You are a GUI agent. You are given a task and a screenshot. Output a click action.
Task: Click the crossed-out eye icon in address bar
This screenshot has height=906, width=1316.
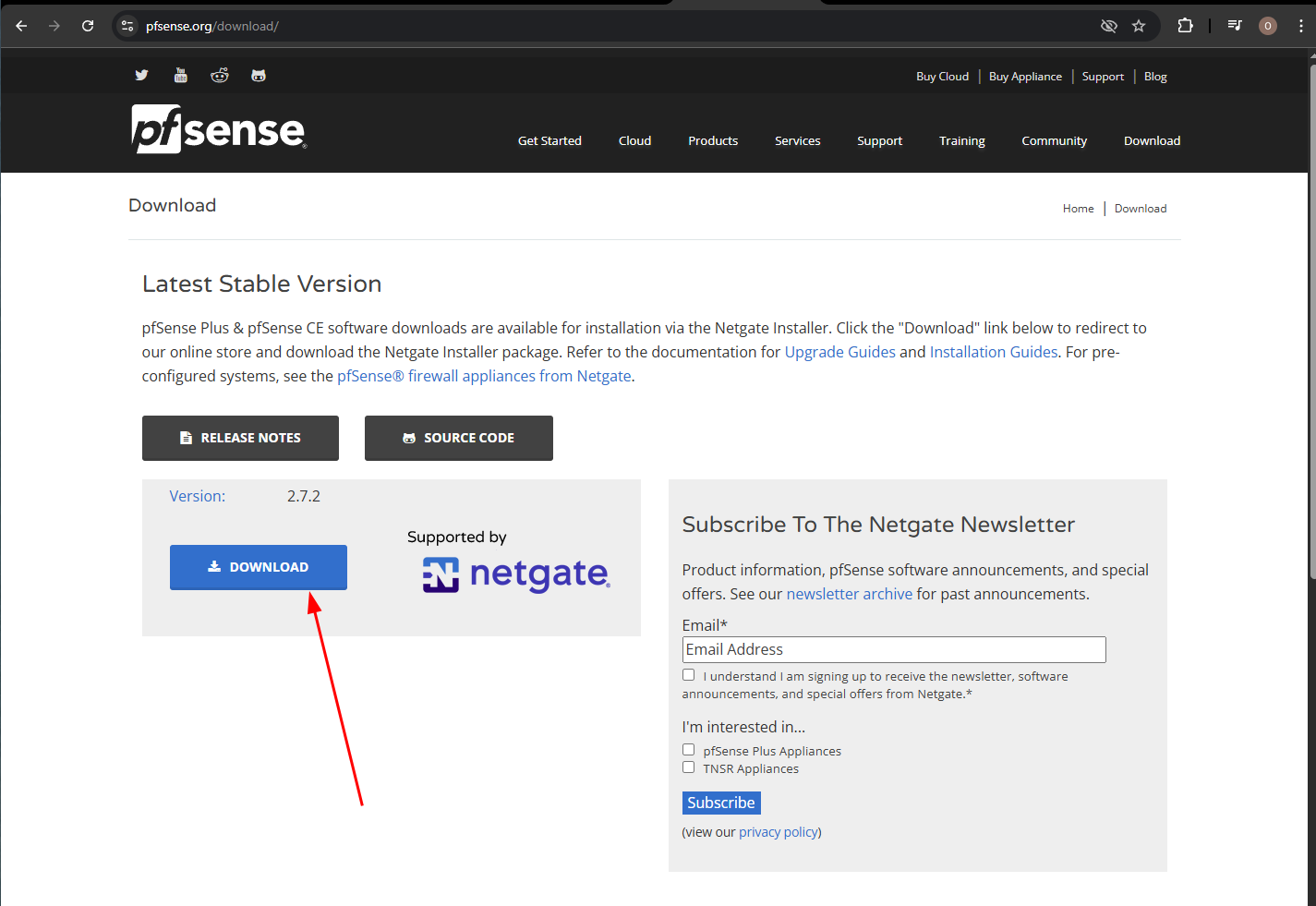coord(1109,26)
